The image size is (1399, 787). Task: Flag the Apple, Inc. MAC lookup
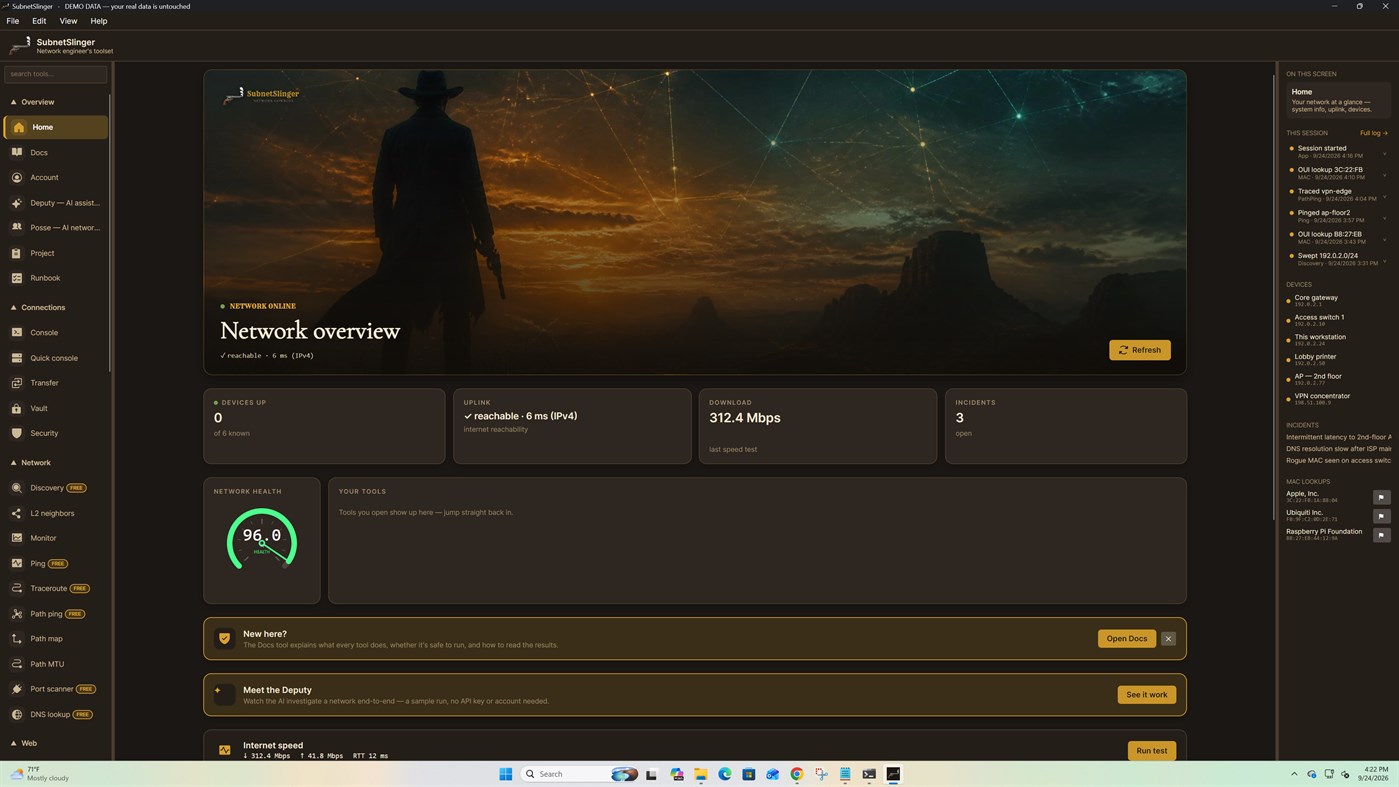(1381, 497)
